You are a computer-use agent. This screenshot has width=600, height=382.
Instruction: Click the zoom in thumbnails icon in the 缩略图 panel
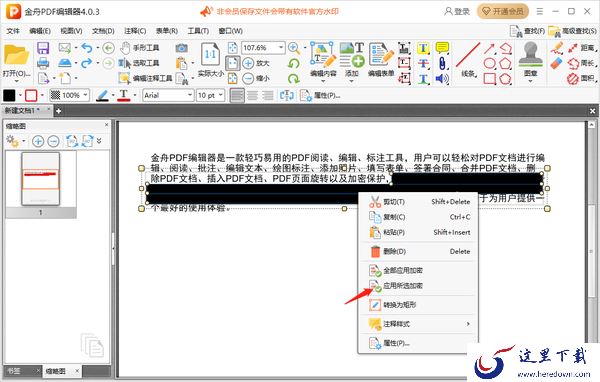[38, 141]
